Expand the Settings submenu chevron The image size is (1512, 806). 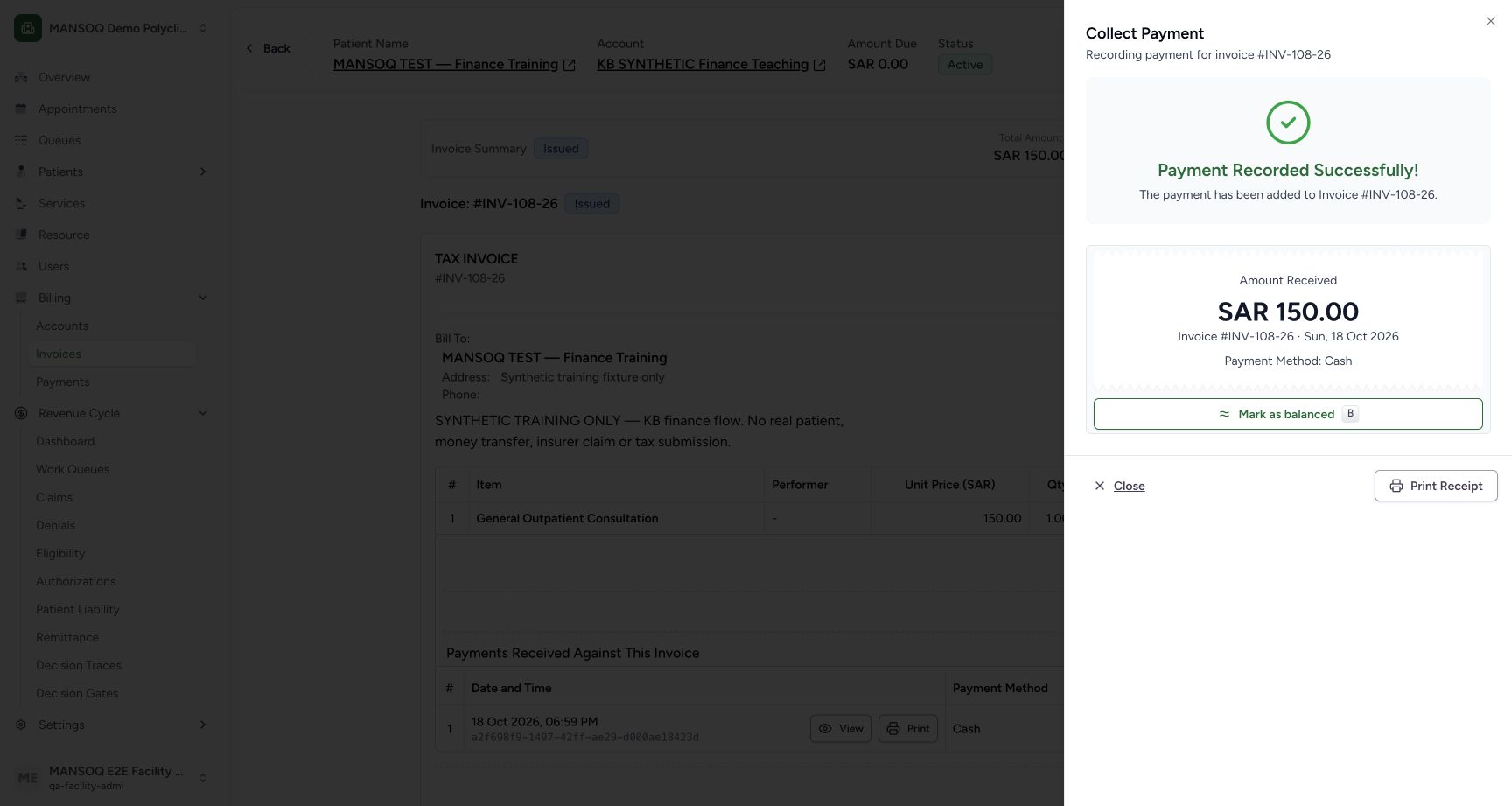click(203, 725)
